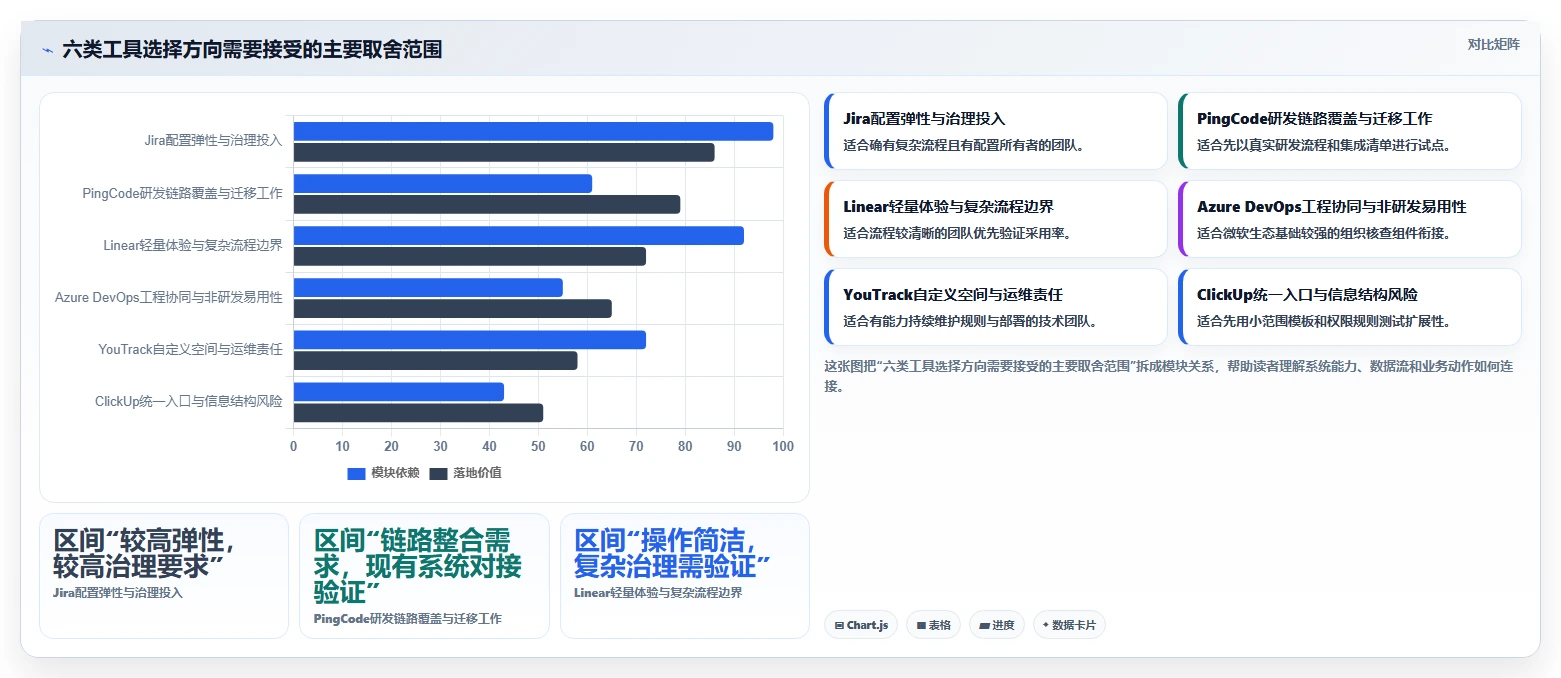Click the 对比矩阵 label

coord(1493,44)
